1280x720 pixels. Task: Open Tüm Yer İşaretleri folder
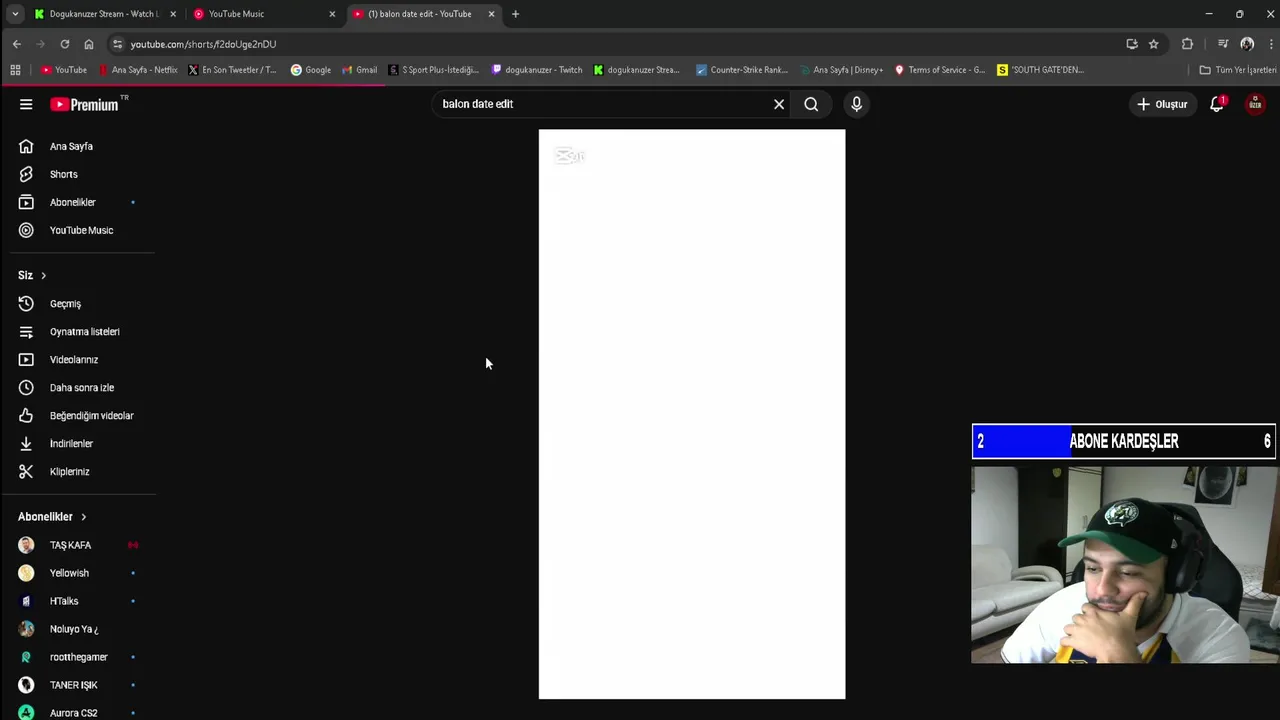point(1238,70)
